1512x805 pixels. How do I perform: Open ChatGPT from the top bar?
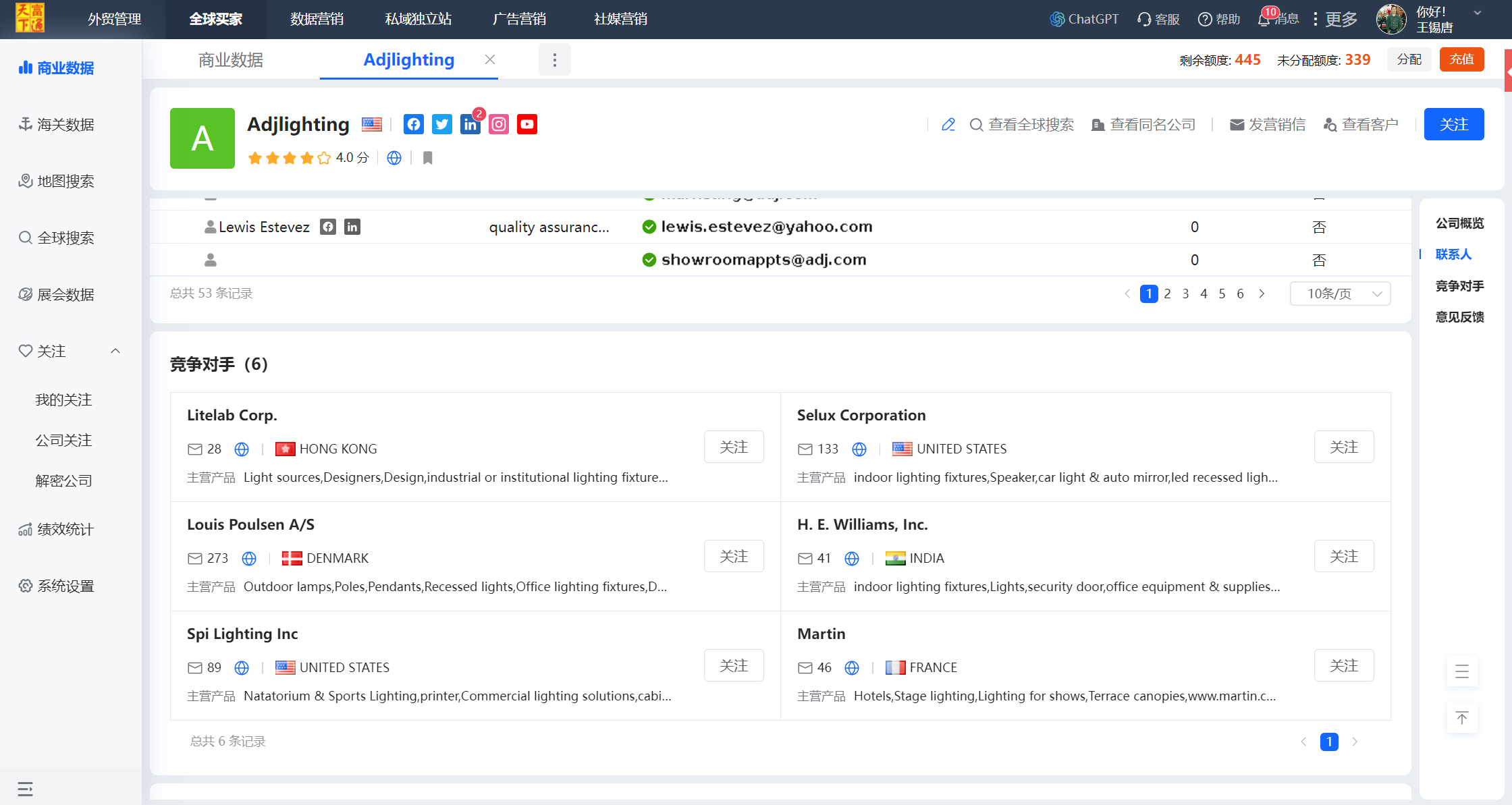click(1084, 19)
